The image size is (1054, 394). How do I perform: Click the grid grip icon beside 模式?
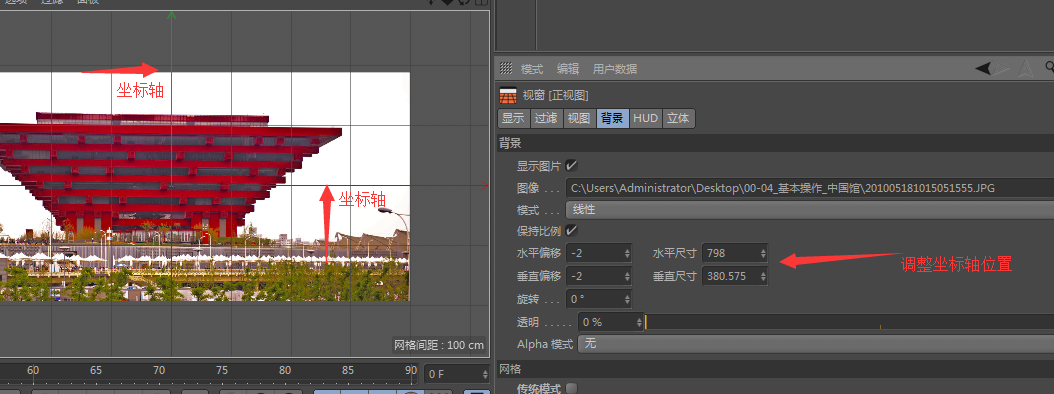point(506,68)
